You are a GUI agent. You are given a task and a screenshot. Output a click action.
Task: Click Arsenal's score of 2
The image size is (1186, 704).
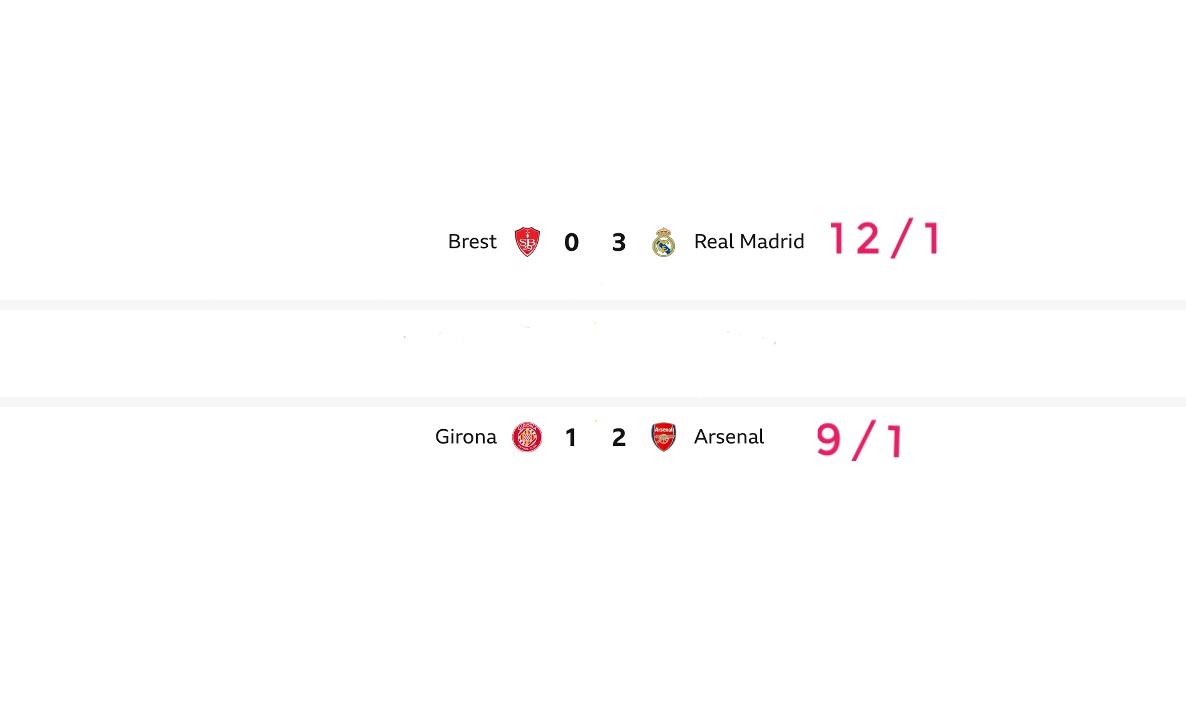[619, 437]
